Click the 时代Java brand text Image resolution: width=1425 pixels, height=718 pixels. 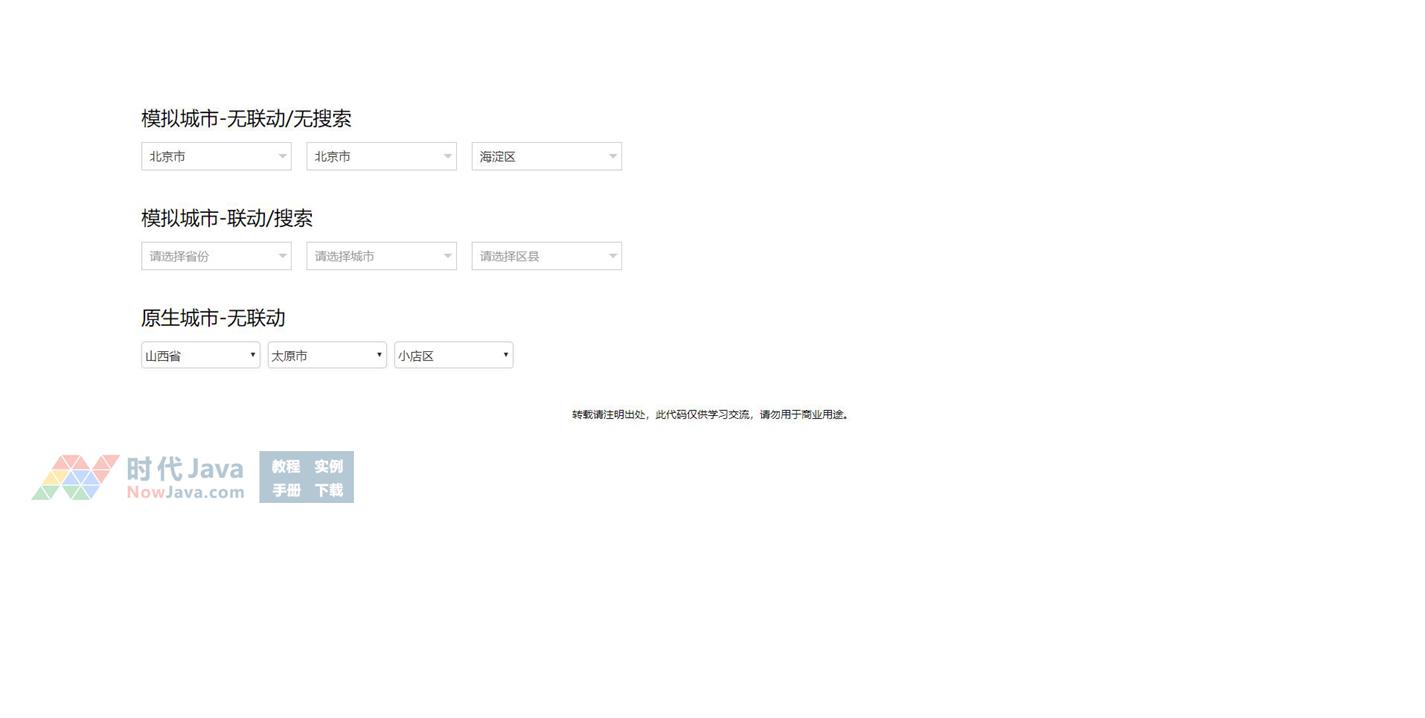pos(185,468)
